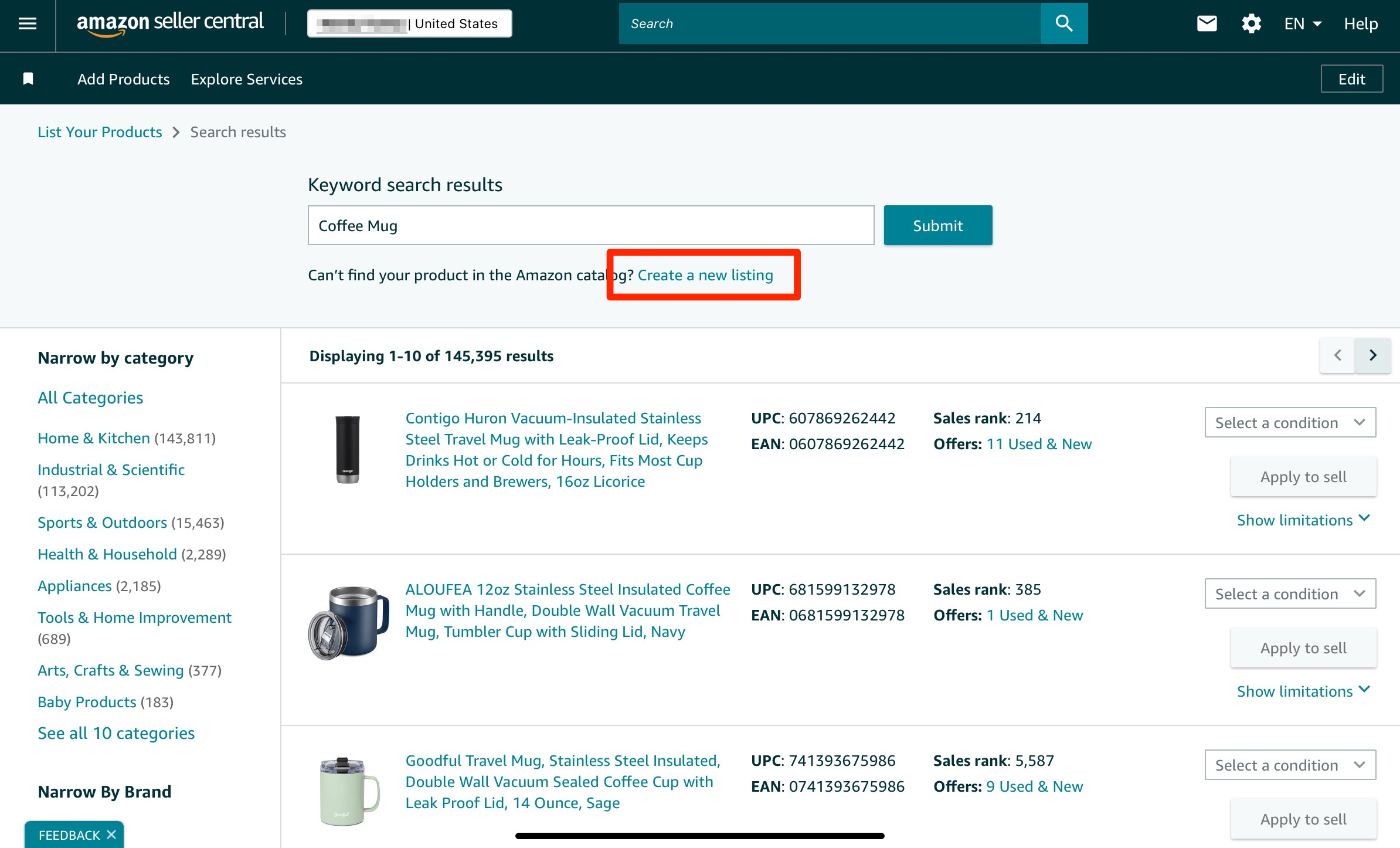Screen dimensions: 1400x848
Task: Click the previous page chevron
Action: pyautogui.click(x=1337, y=355)
